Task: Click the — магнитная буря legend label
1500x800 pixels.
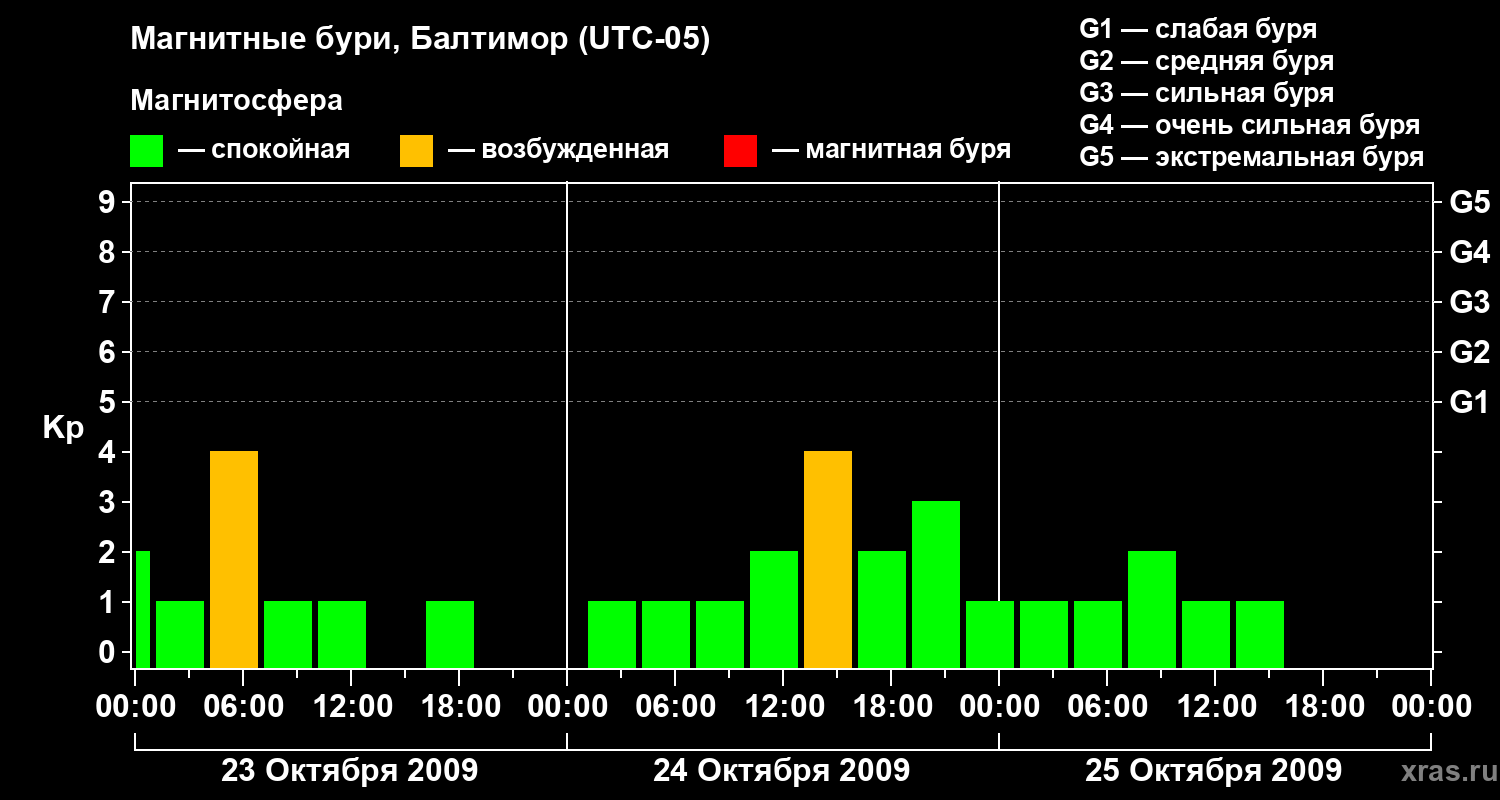Action: tap(891, 150)
